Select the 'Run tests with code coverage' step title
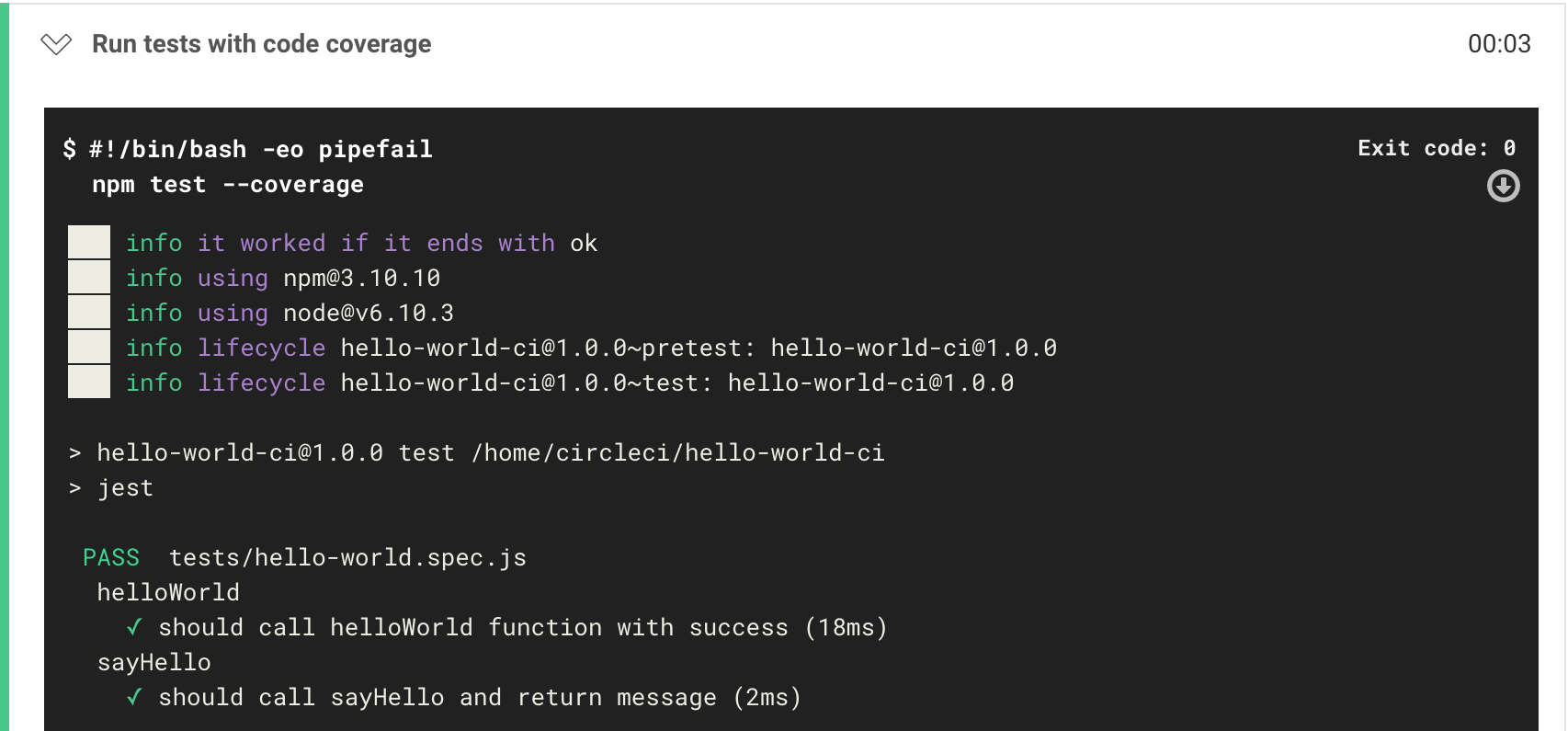This screenshot has height=731, width=1568. [260, 43]
